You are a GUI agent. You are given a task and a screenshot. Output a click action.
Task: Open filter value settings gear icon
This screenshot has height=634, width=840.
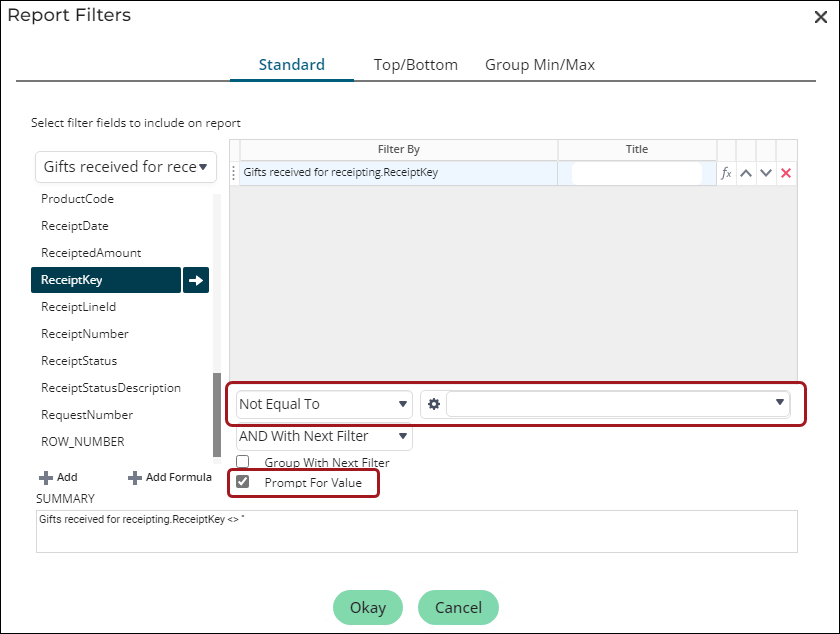click(434, 404)
